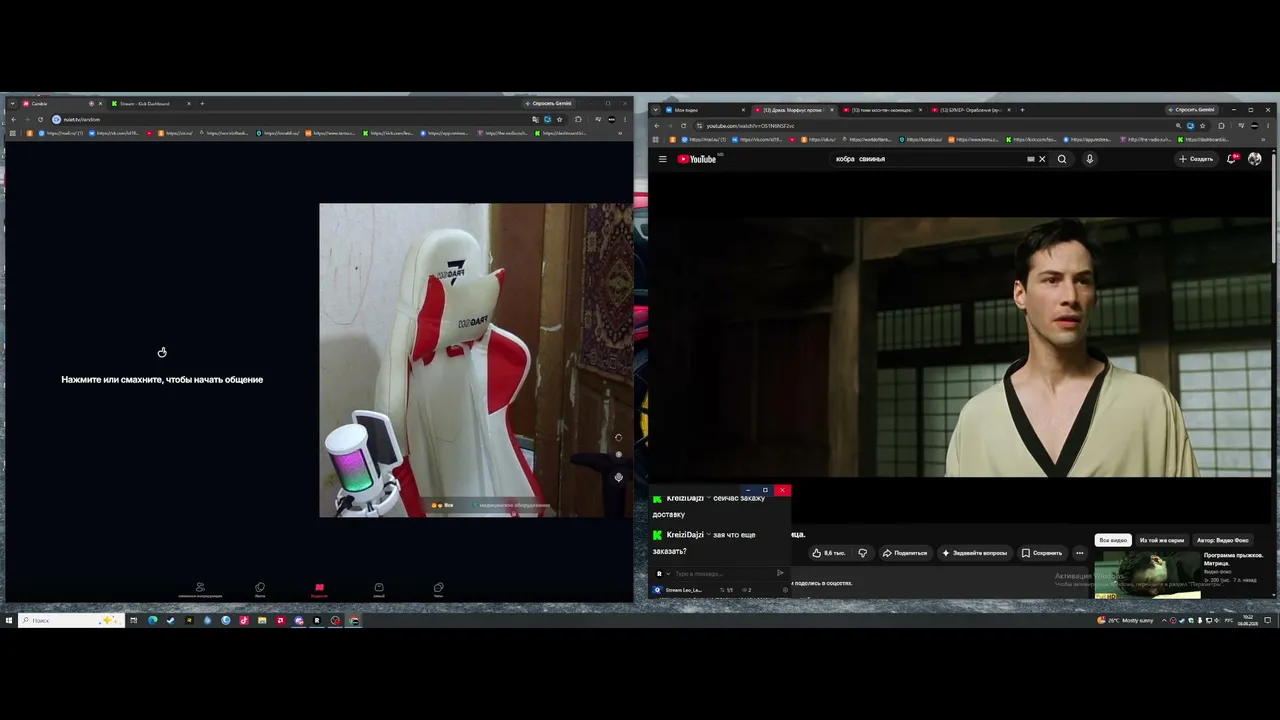The height and width of the screenshot is (720, 1280).
Task: Reload the YouTube browser page
Action: click(684, 126)
